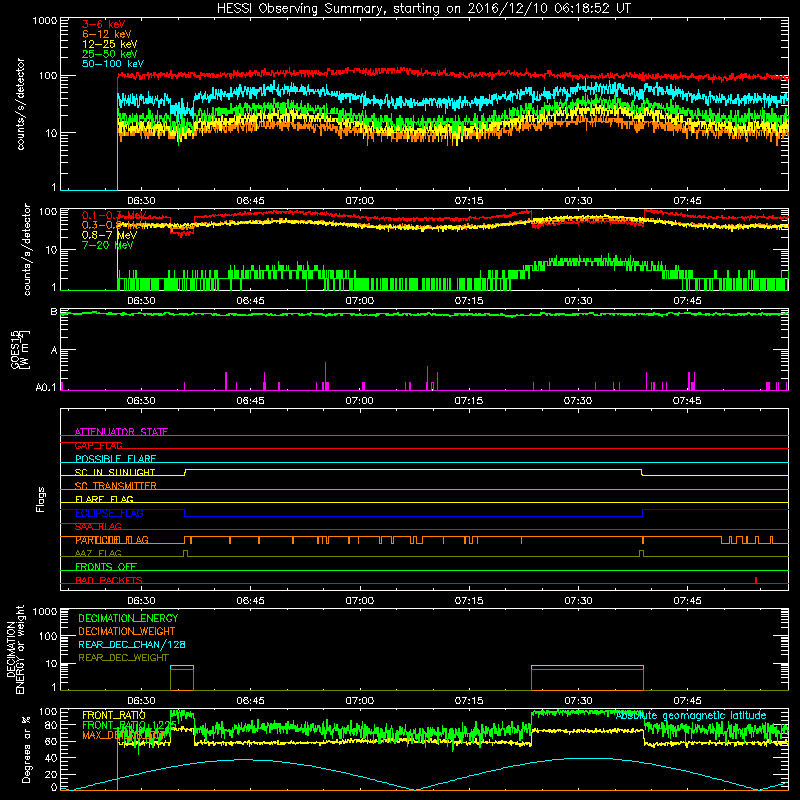Click the 1000 tick on the keV counts axis
This screenshot has height=800, width=800.
pos(45,21)
